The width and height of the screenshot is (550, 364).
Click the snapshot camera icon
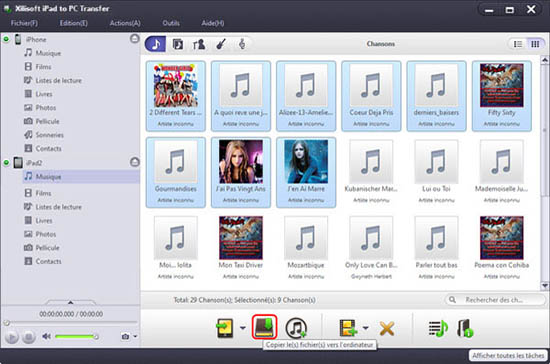point(125,337)
